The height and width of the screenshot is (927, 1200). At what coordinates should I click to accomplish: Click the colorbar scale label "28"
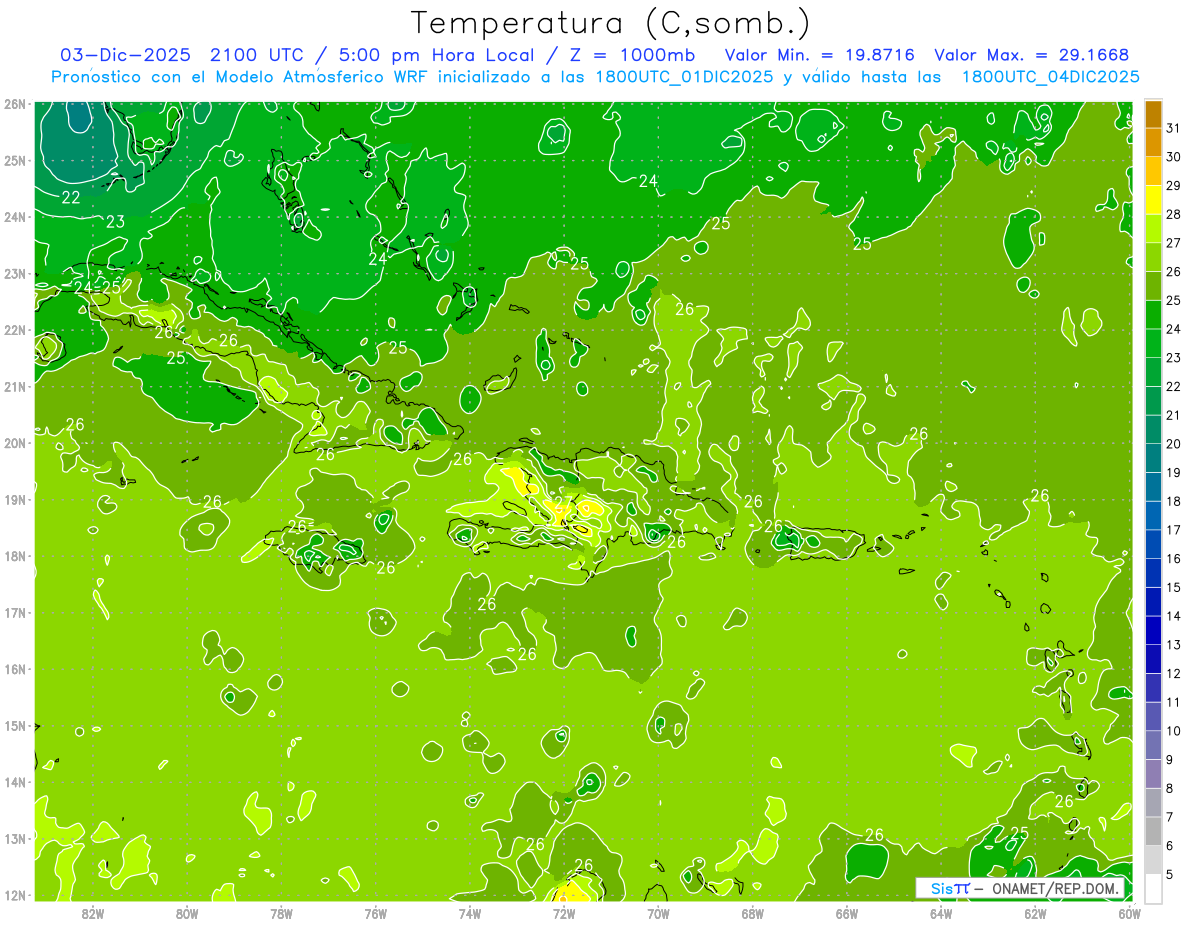point(1174,214)
